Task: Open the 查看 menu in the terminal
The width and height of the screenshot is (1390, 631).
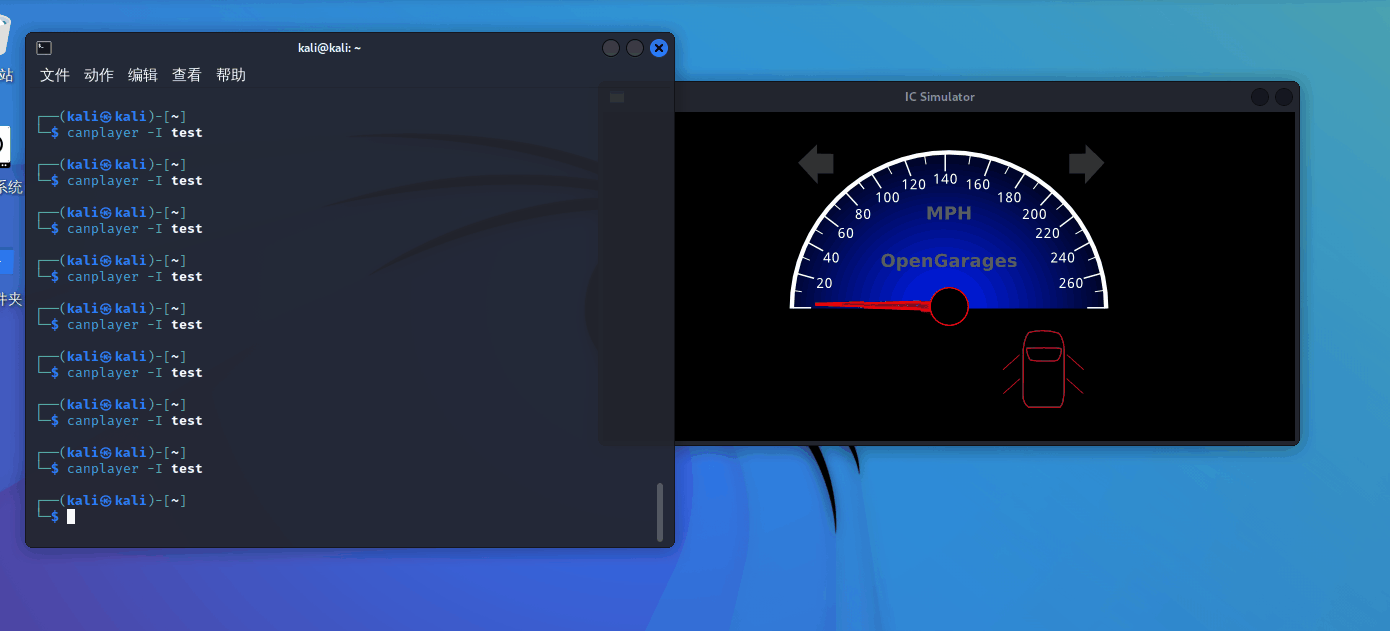Action: tap(187, 75)
